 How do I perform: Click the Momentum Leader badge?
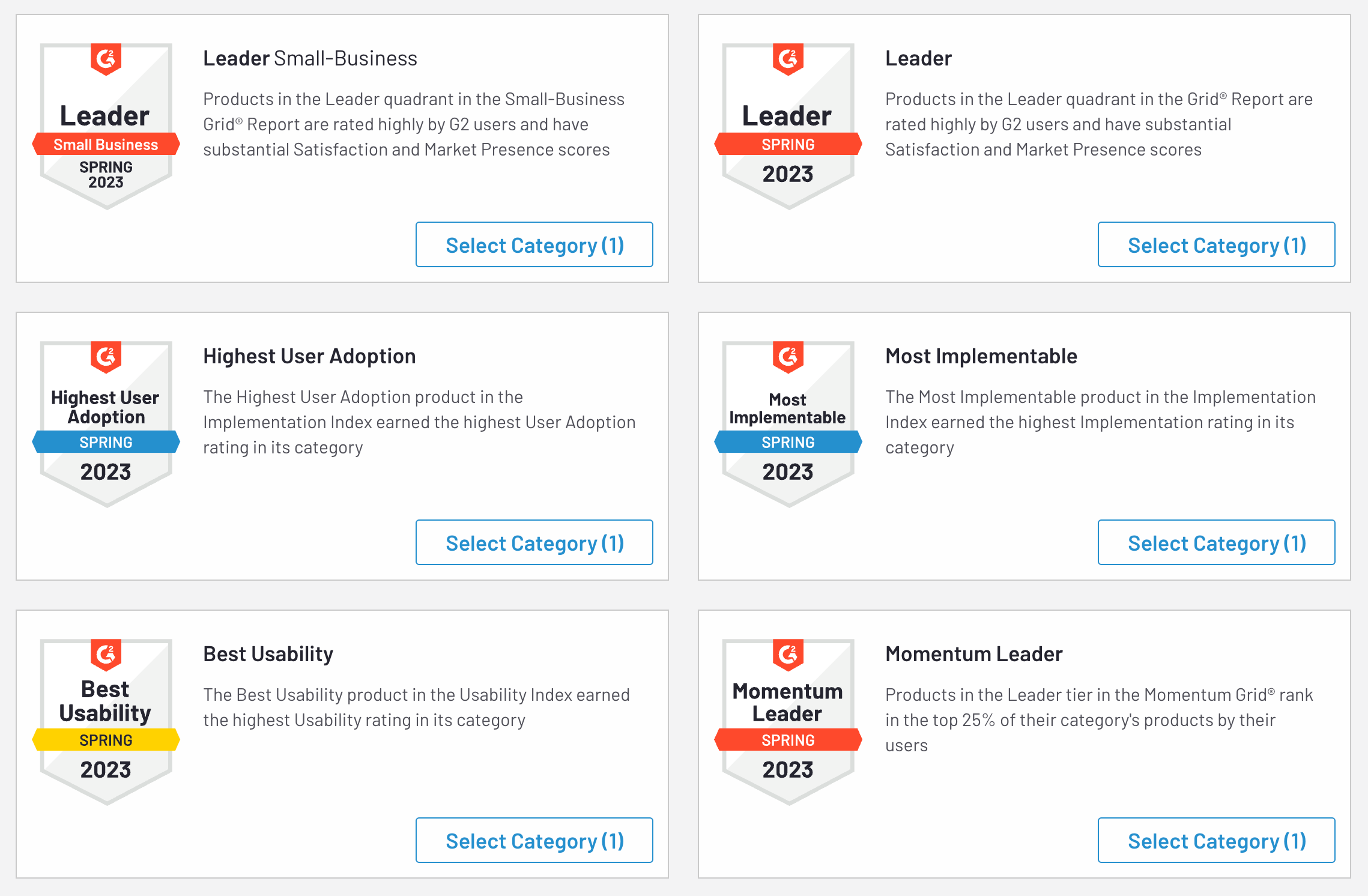coord(788,722)
